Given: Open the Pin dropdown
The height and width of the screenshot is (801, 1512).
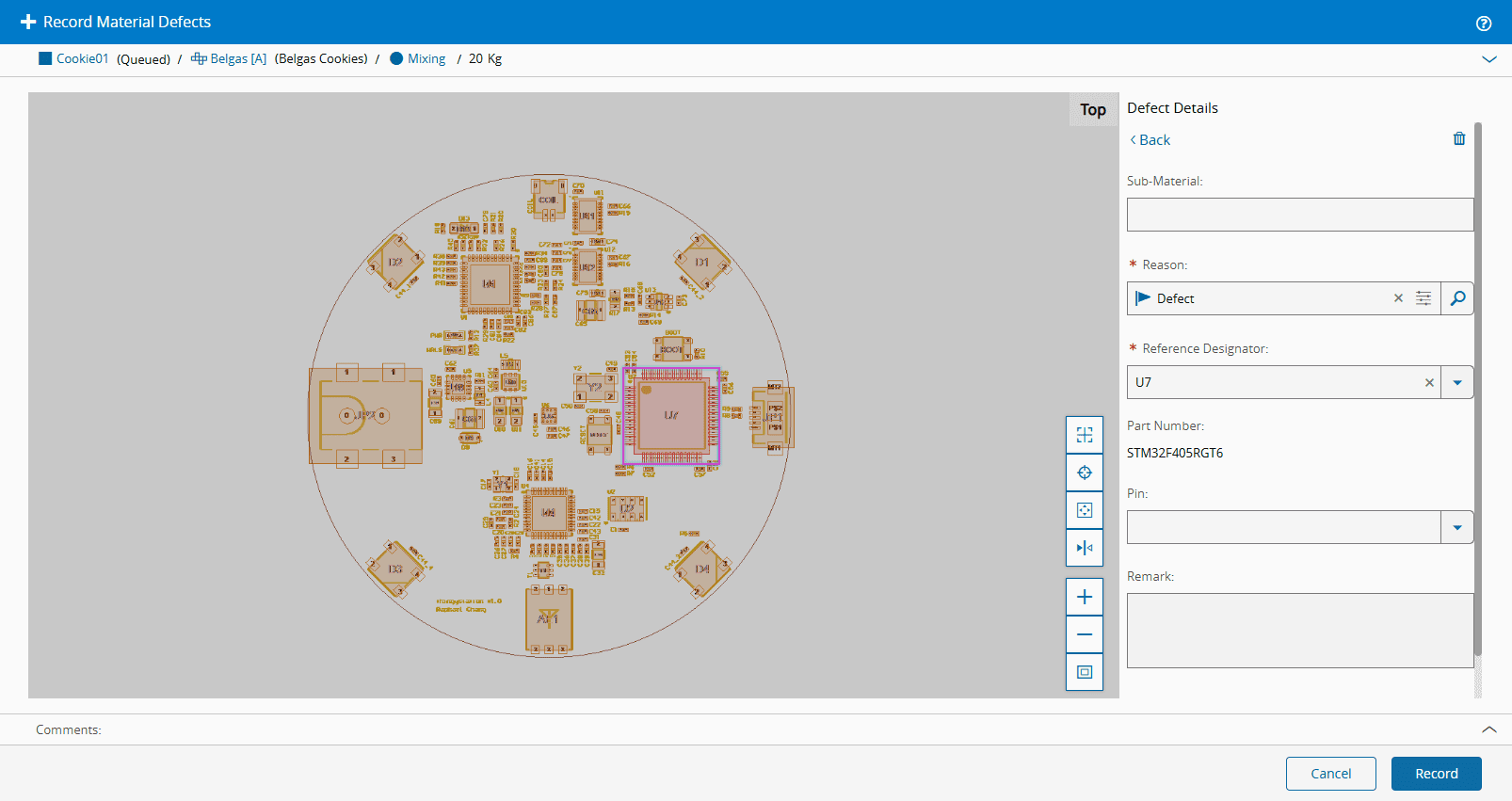Looking at the screenshot, I should [1456, 527].
